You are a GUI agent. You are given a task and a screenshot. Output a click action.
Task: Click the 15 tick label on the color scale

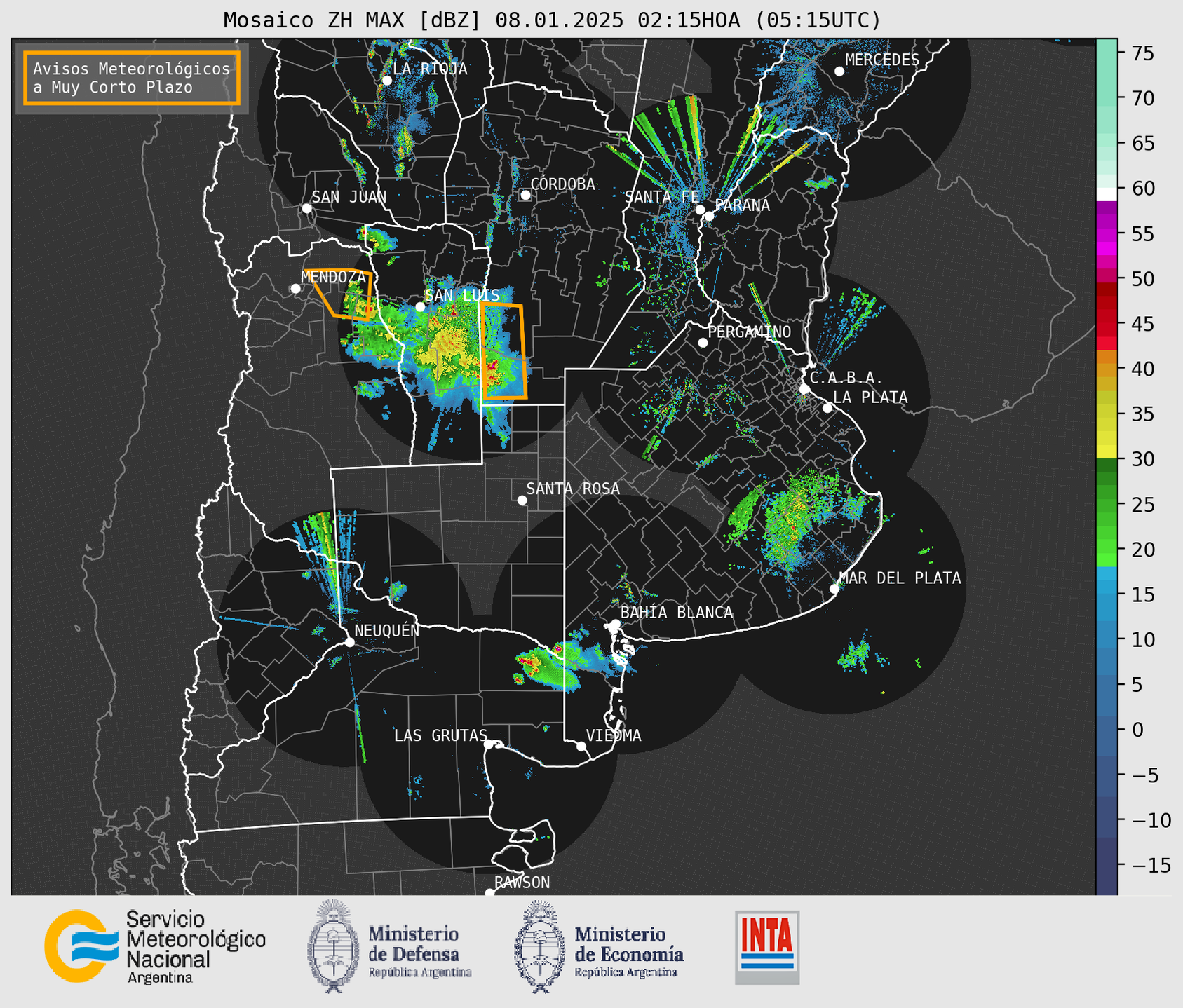1142,594
